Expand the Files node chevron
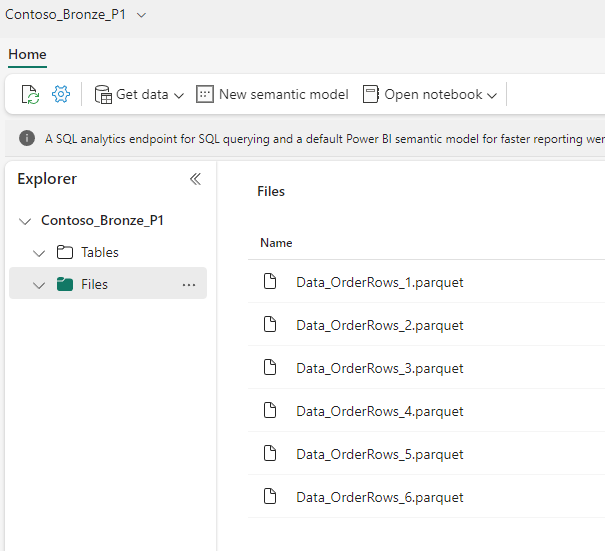Screen dimensions: 605x551 pyautogui.click(x=40, y=285)
